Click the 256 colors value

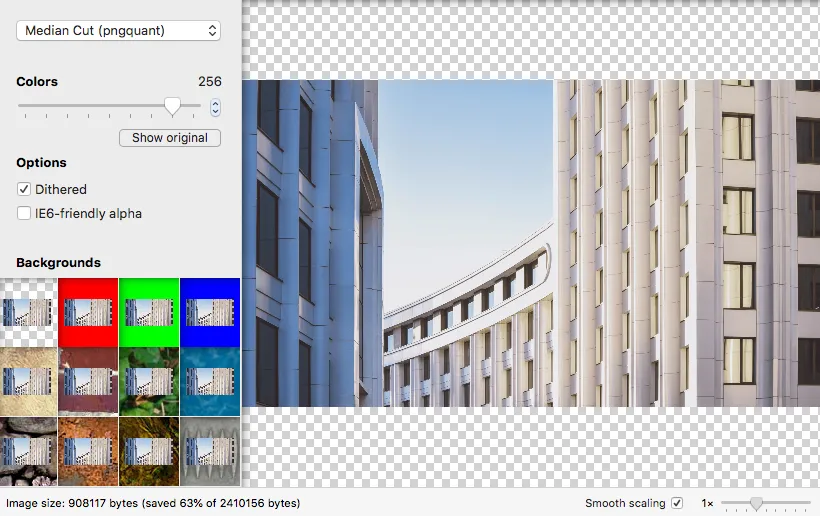(x=210, y=82)
